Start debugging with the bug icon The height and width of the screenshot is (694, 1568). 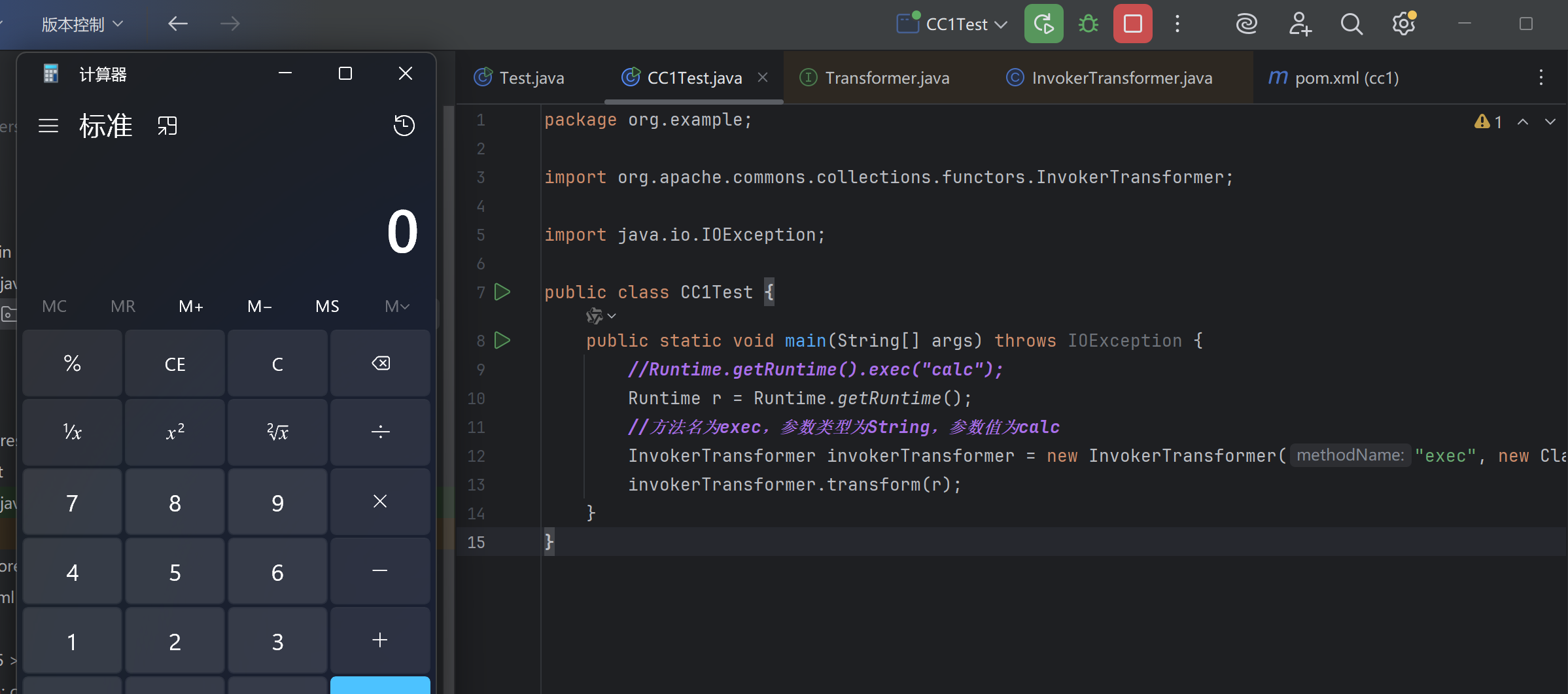(x=1089, y=24)
